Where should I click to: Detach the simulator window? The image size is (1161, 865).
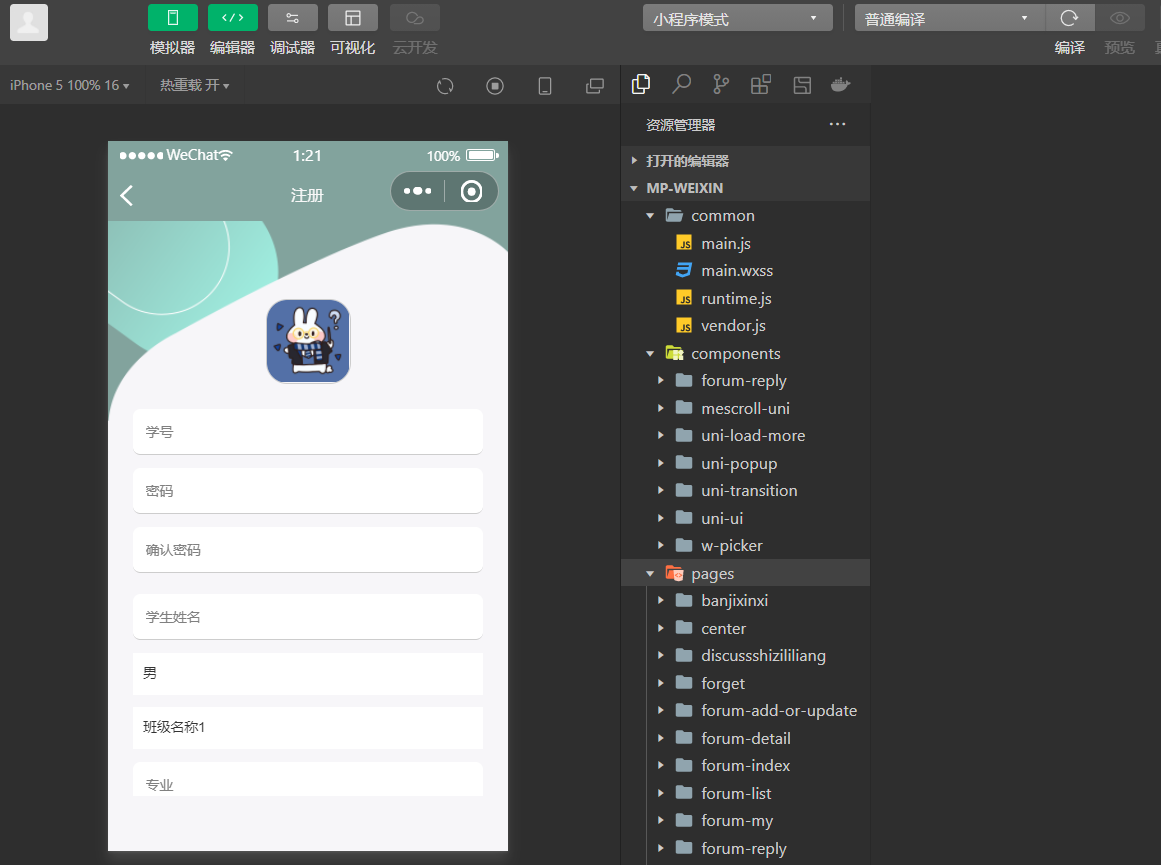point(595,86)
